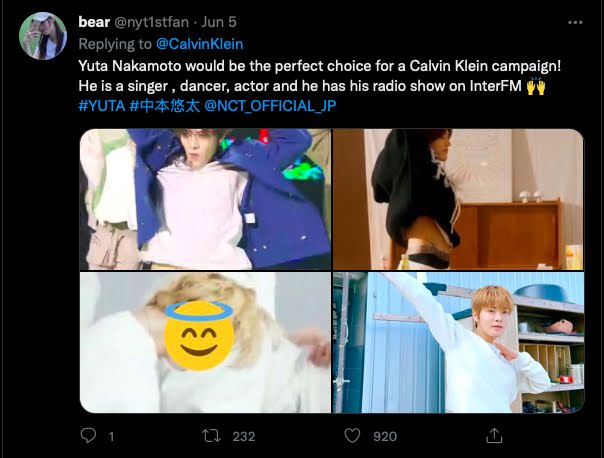Open bear's profile avatar picture
Viewport: 604px width, 458px height.
coord(43,39)
